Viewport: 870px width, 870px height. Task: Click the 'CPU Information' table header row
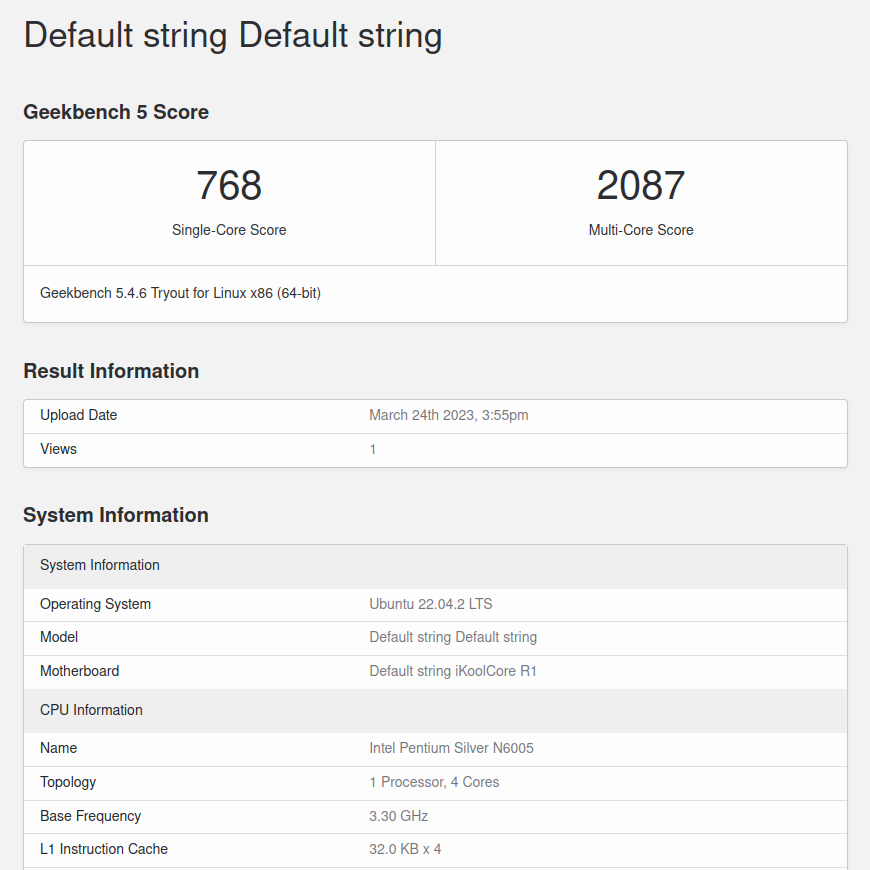pos(436,710)
